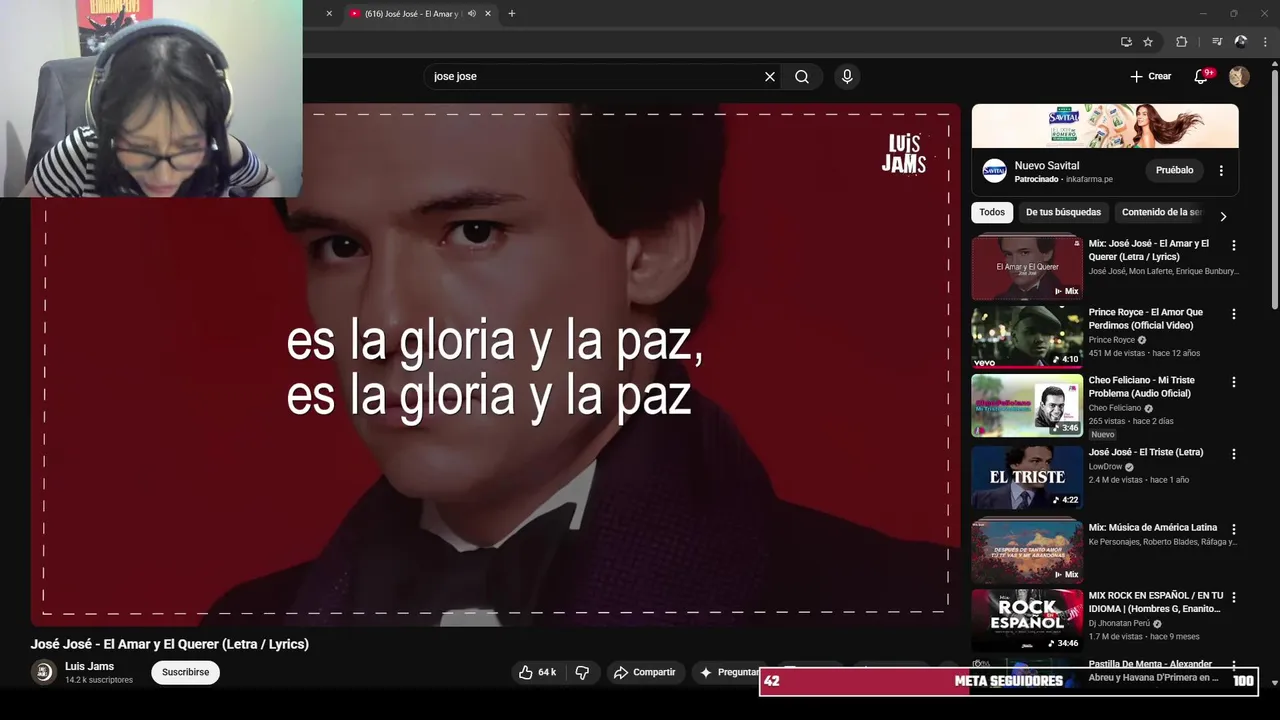Click install/cast icon in address bar
The height and width of the screenshot is (720, 1280).
[1126, 42]
